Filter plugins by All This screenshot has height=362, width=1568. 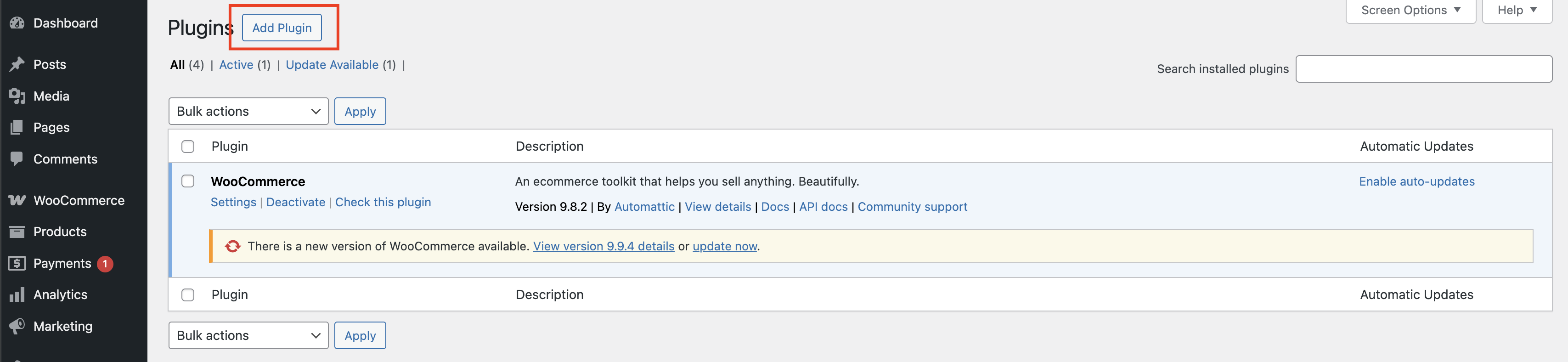(x=178, y=65)
